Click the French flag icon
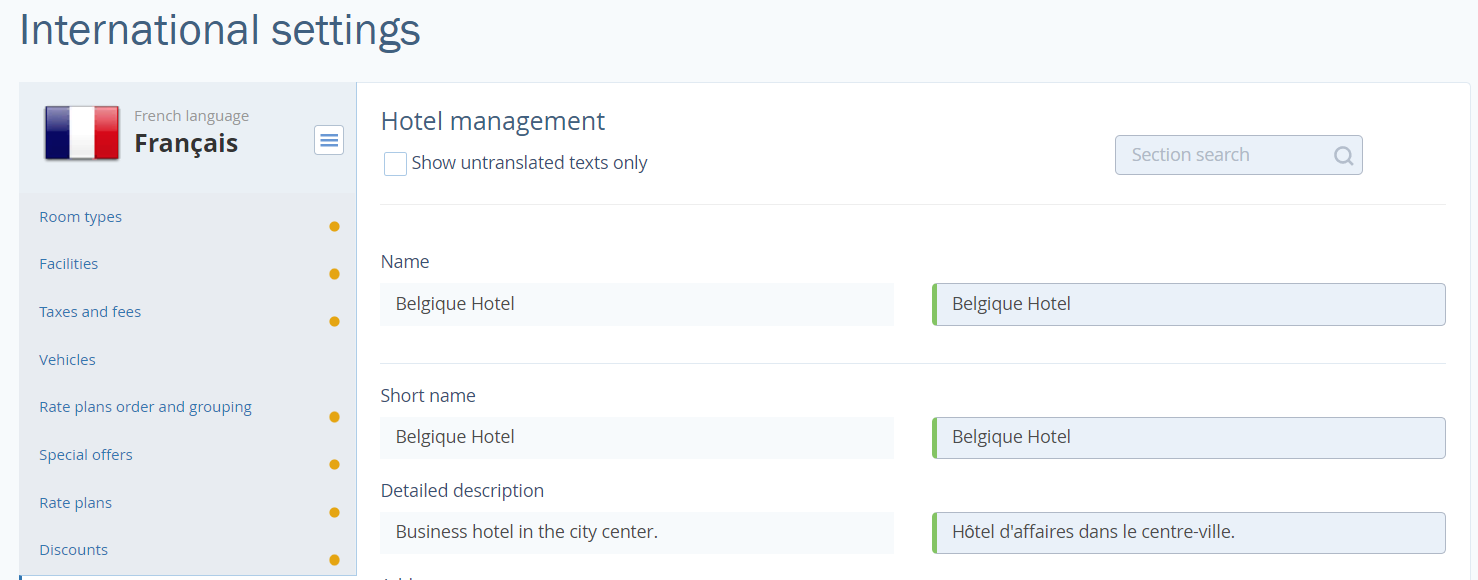 coord(82,133)
